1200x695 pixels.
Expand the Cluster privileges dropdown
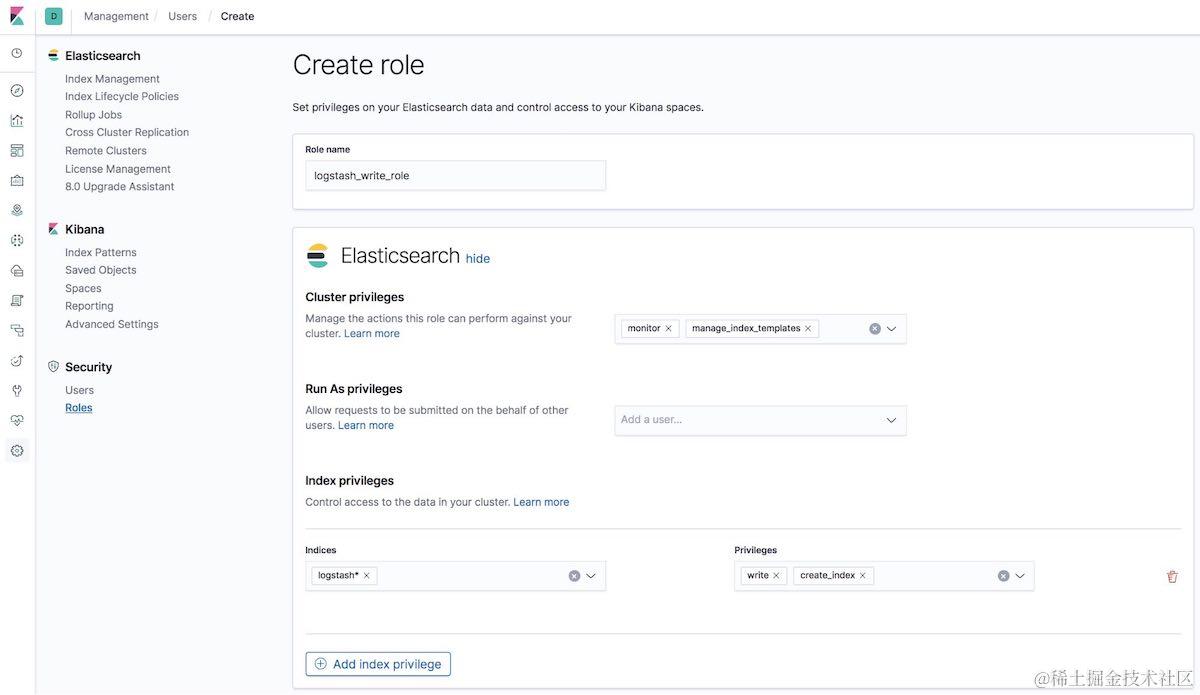point(892,328)
